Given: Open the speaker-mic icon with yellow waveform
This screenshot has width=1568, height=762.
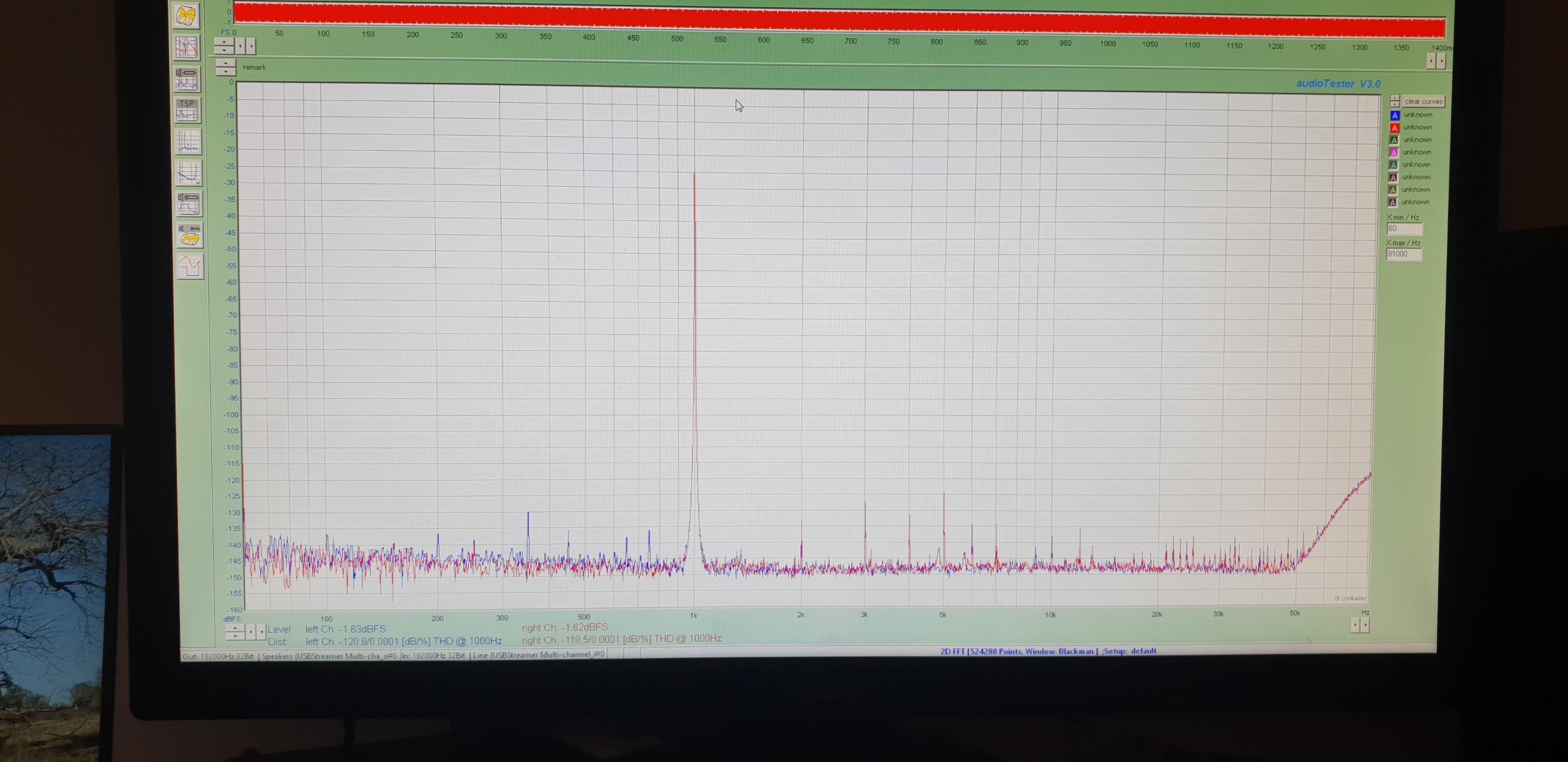Looking at the screenshot, I should pyautogui.click(x=189, y=235).
